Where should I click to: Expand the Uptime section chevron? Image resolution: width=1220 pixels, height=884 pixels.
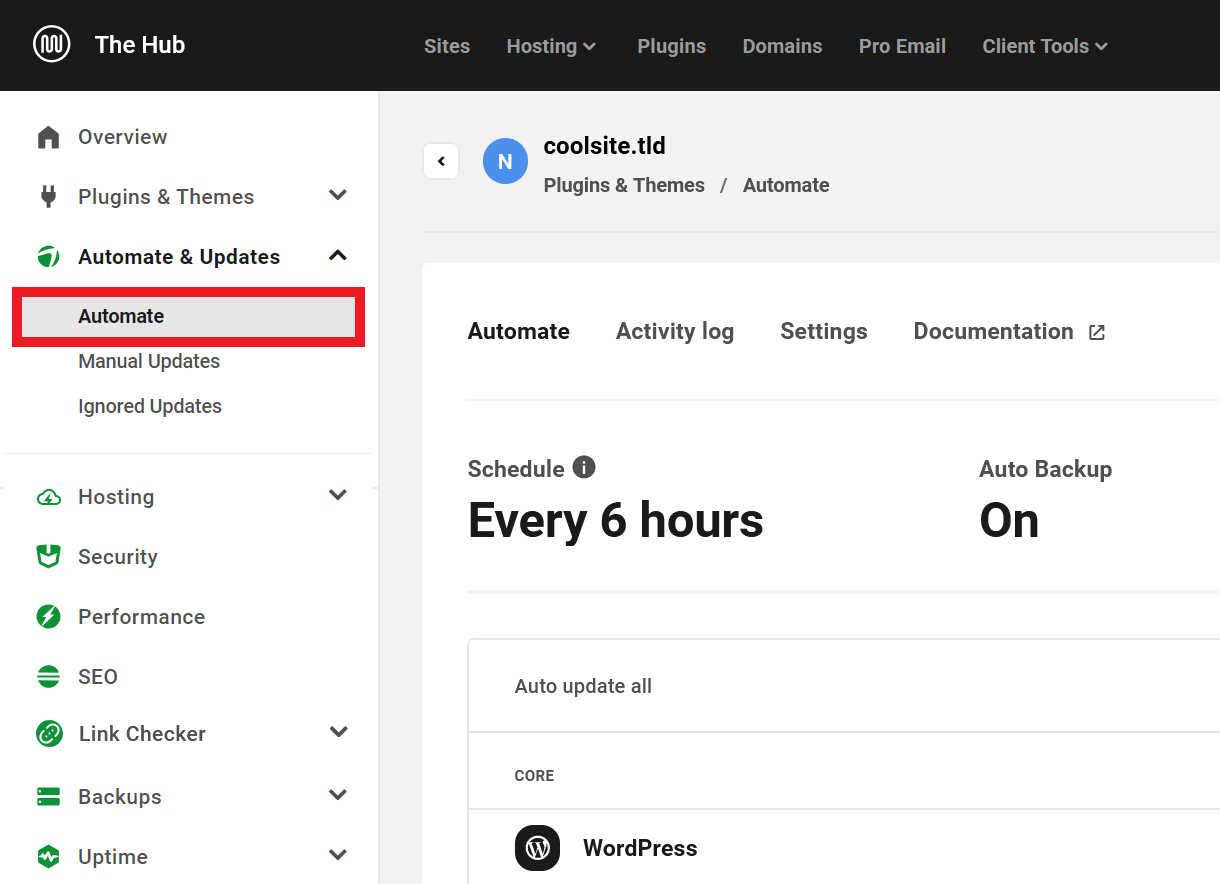pyautogui.click(x=338, y=855)
